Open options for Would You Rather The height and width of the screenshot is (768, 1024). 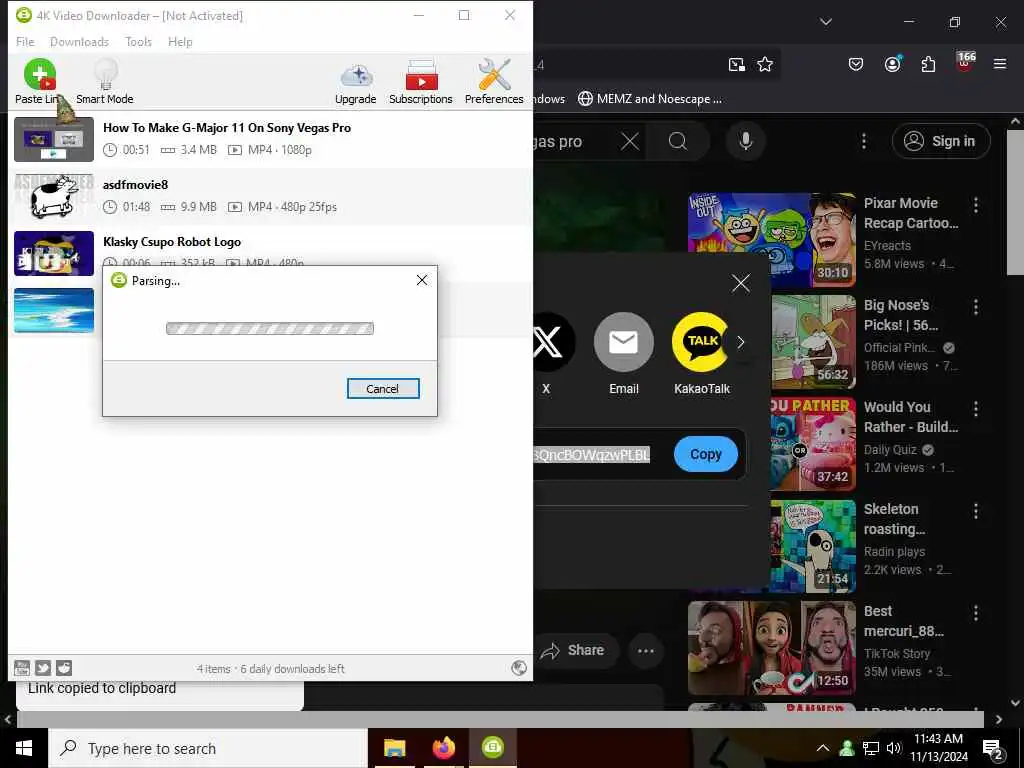pyautogui.click(x=976, y=409)
